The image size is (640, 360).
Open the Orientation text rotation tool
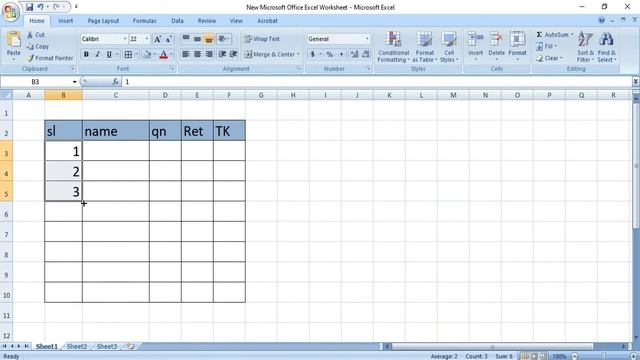(223, 39)
